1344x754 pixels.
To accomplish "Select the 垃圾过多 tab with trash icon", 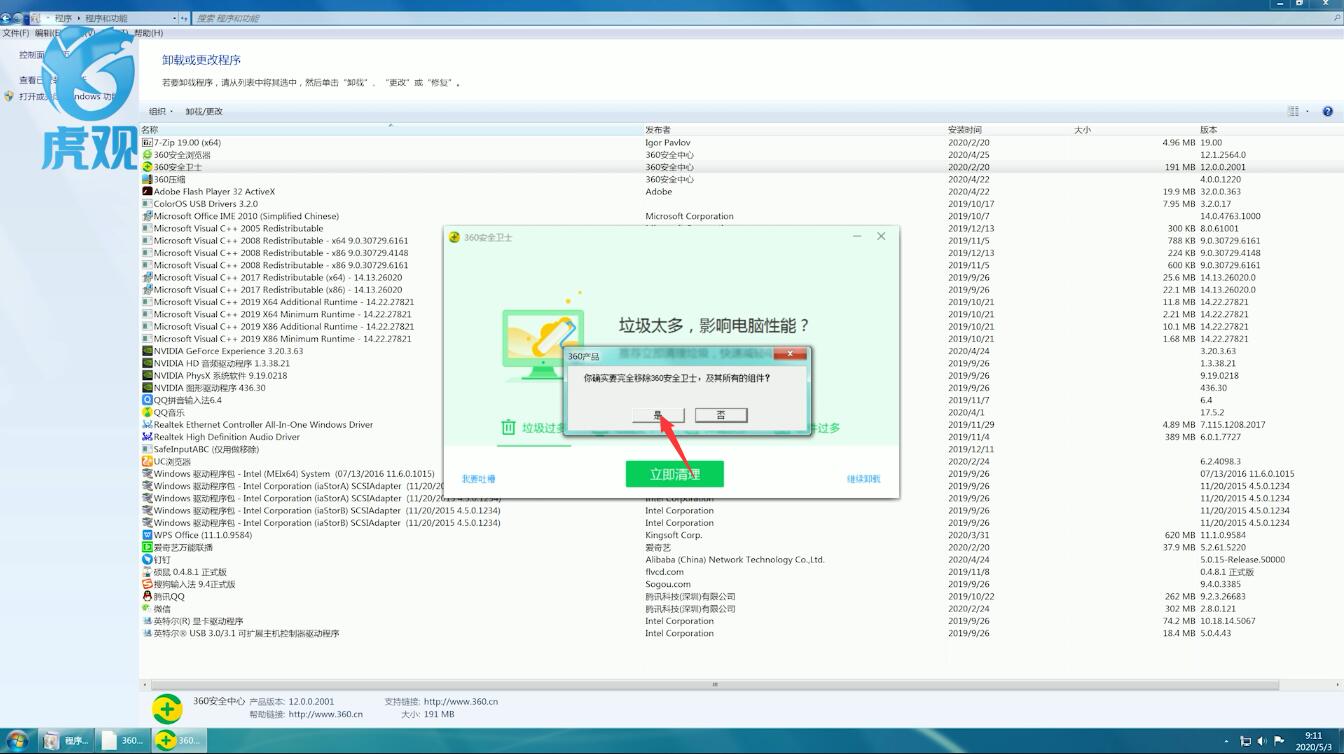I will pos(533,428).
